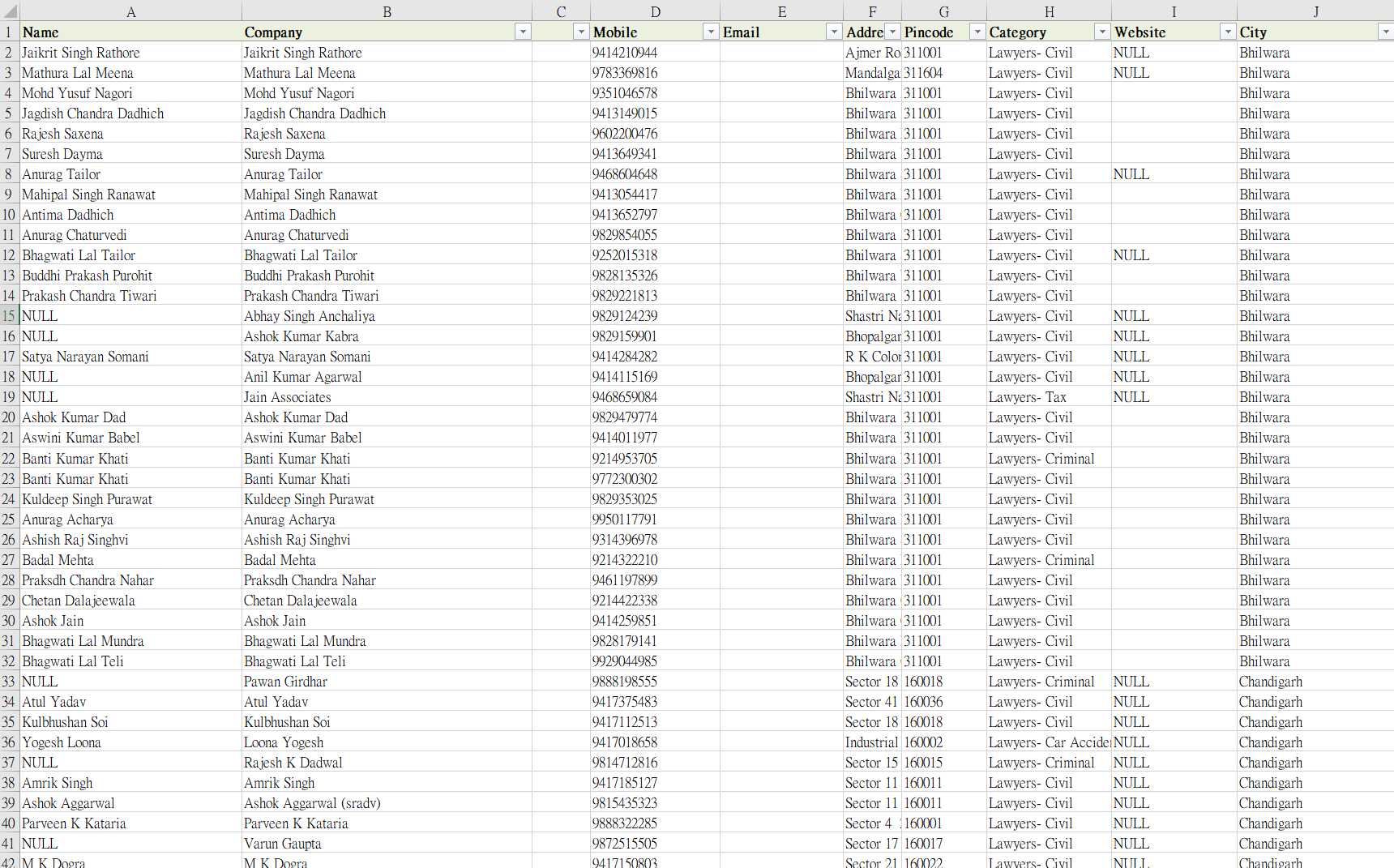
Task: Select column A by its header letter
Action: coord(131,11)
